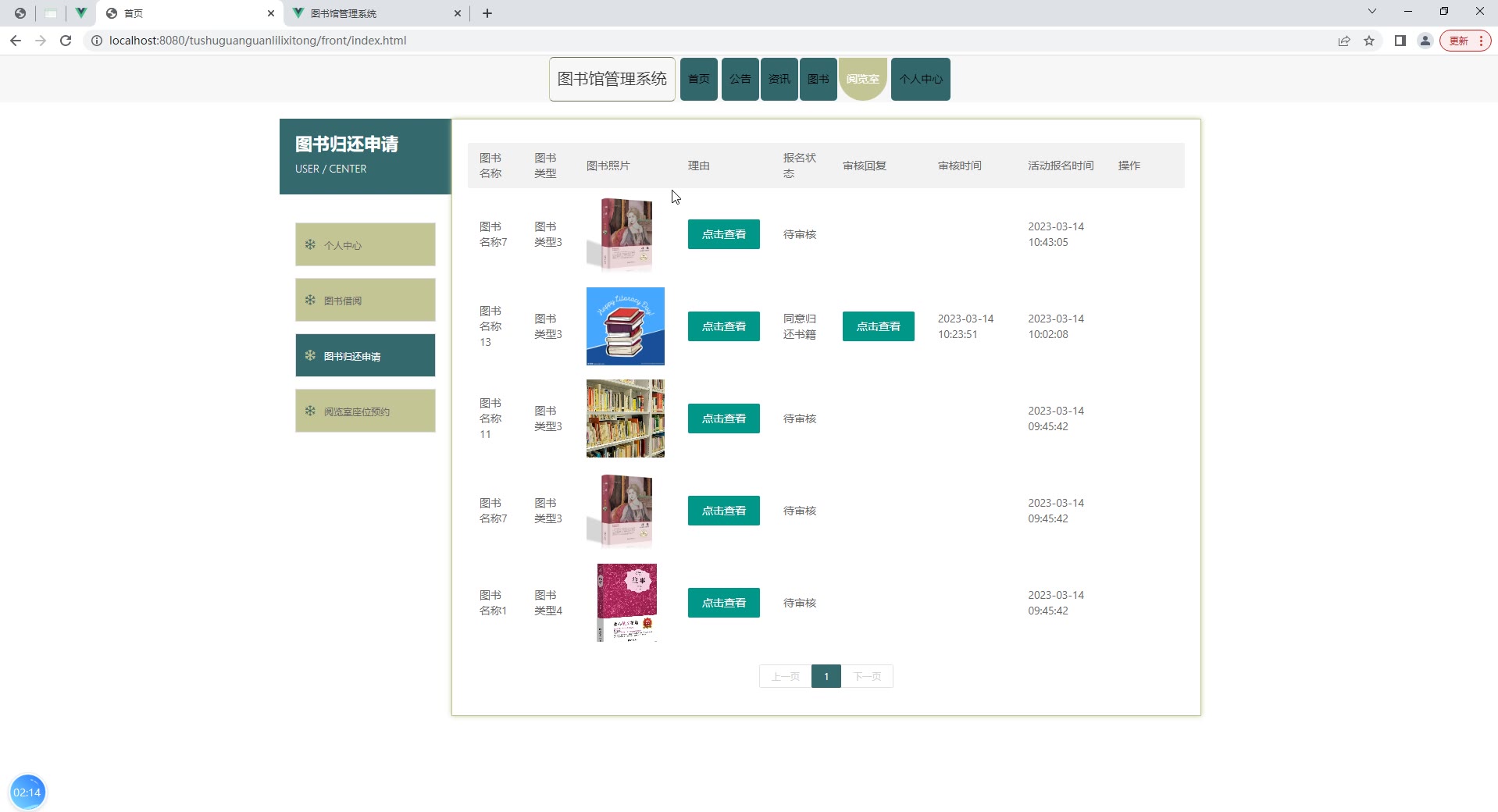Image resolution: width=1498 pixels, height=812 pixels.
Task: Select 图书归还申请 in the left sidebar menu
Action: click(x=366, y=356)
